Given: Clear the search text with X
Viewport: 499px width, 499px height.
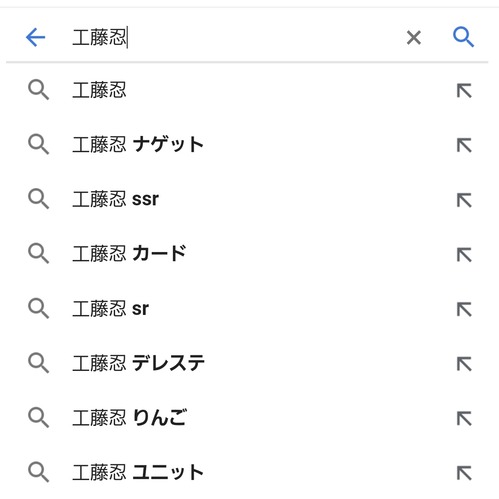Looking at the screenshot, I should pyautogui.click(x=414, y=37).
